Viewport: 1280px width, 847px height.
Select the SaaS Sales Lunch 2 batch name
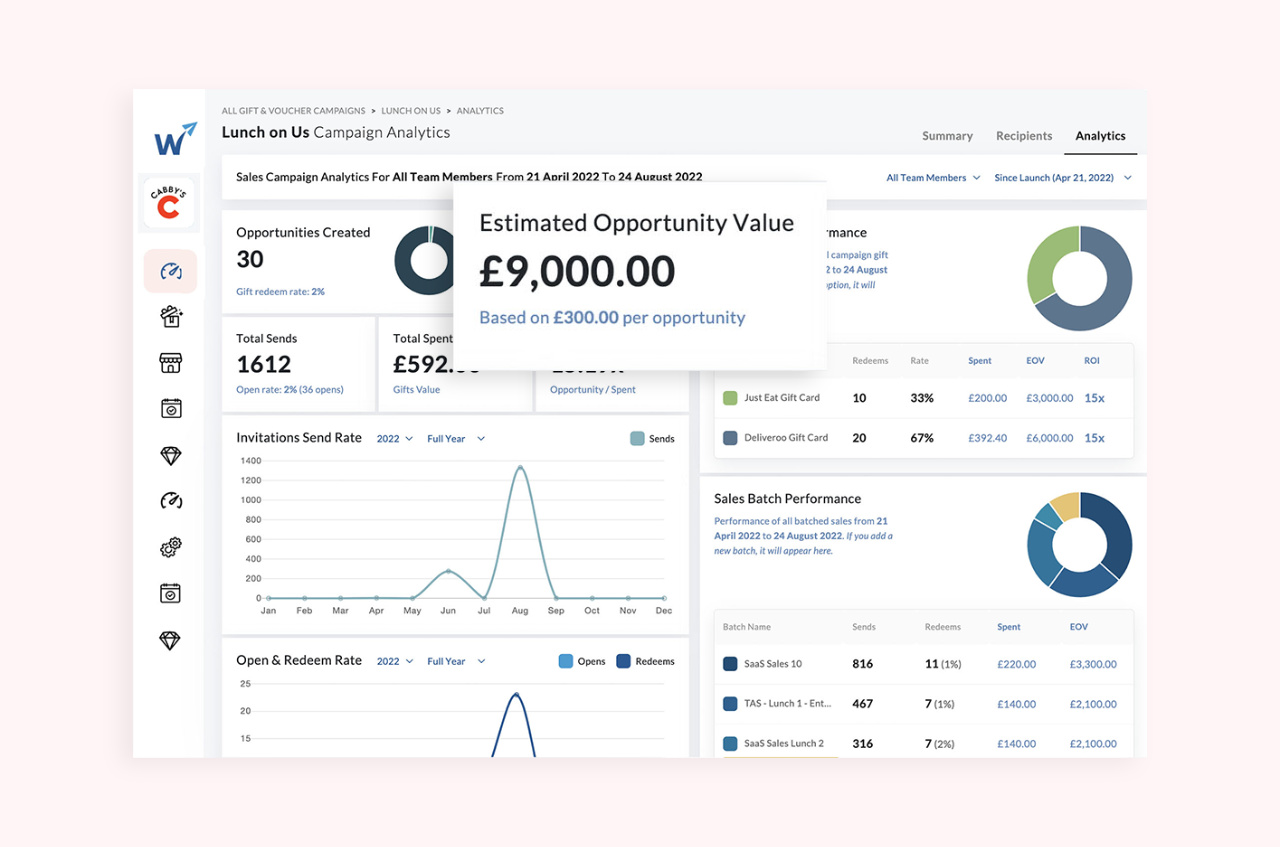[x=784, y=744]
